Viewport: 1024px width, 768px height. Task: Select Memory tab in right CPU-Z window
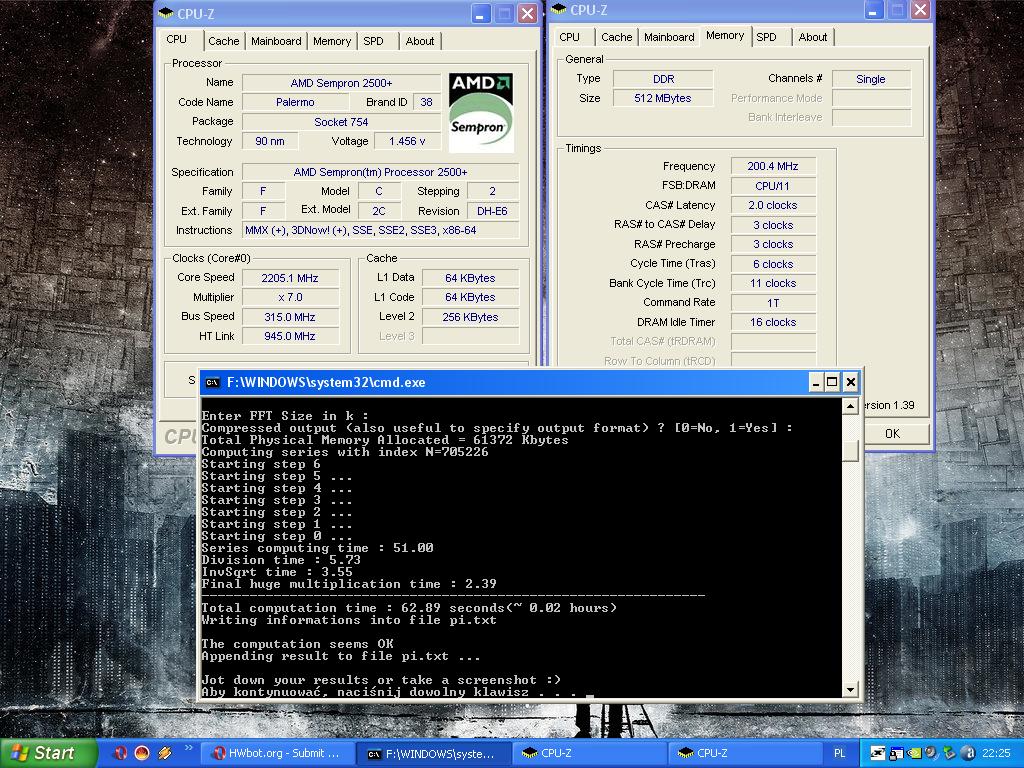click(725, 35)
